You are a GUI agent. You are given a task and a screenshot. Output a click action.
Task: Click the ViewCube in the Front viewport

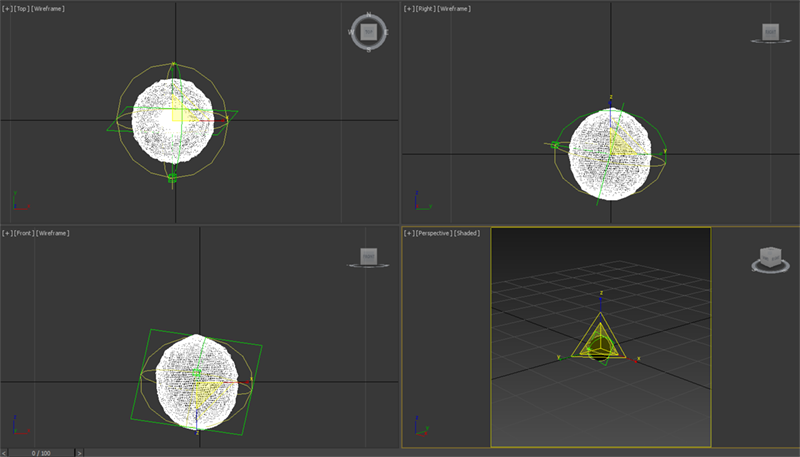coord(368,257)
